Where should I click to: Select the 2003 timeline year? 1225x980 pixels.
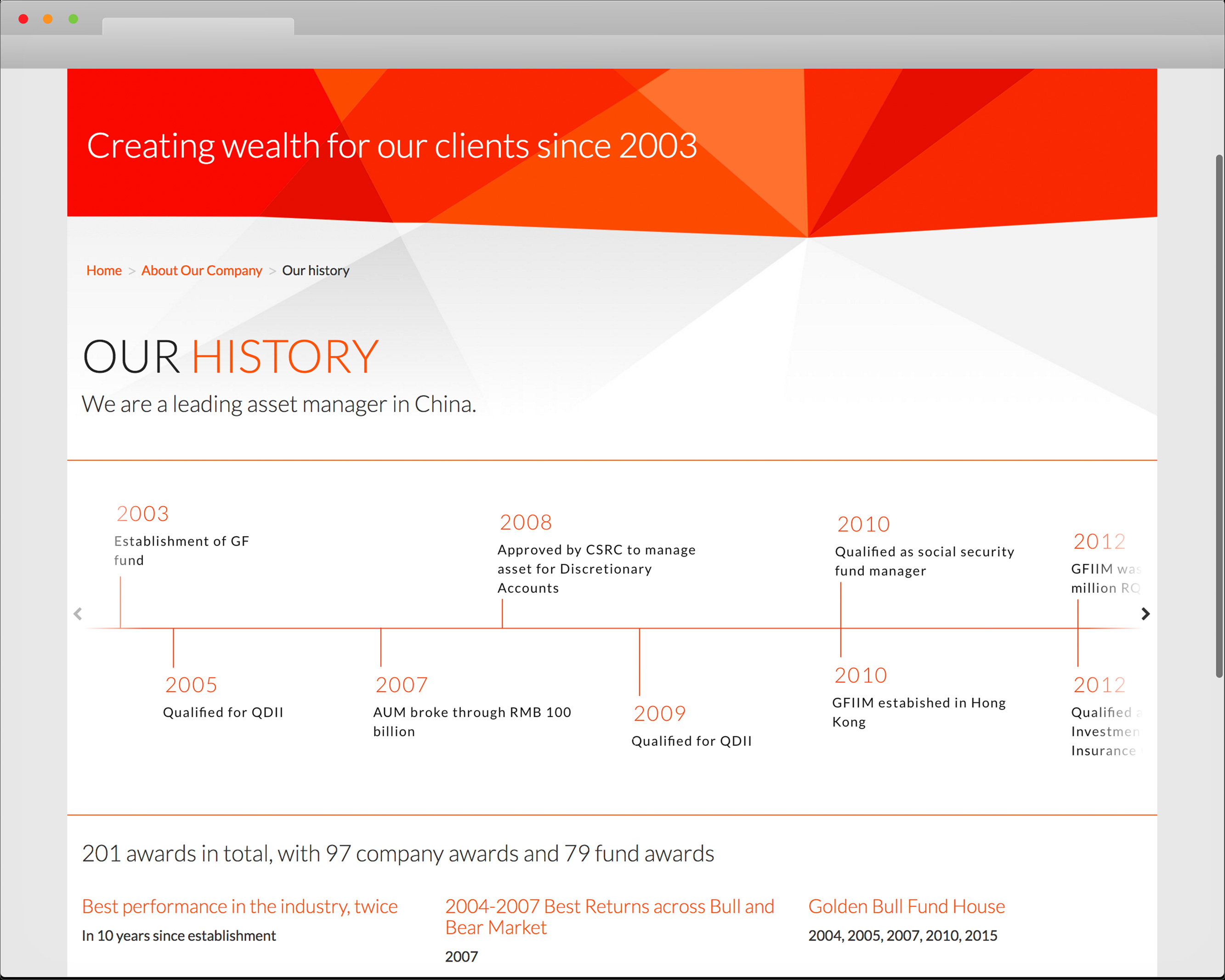(142, 514)
